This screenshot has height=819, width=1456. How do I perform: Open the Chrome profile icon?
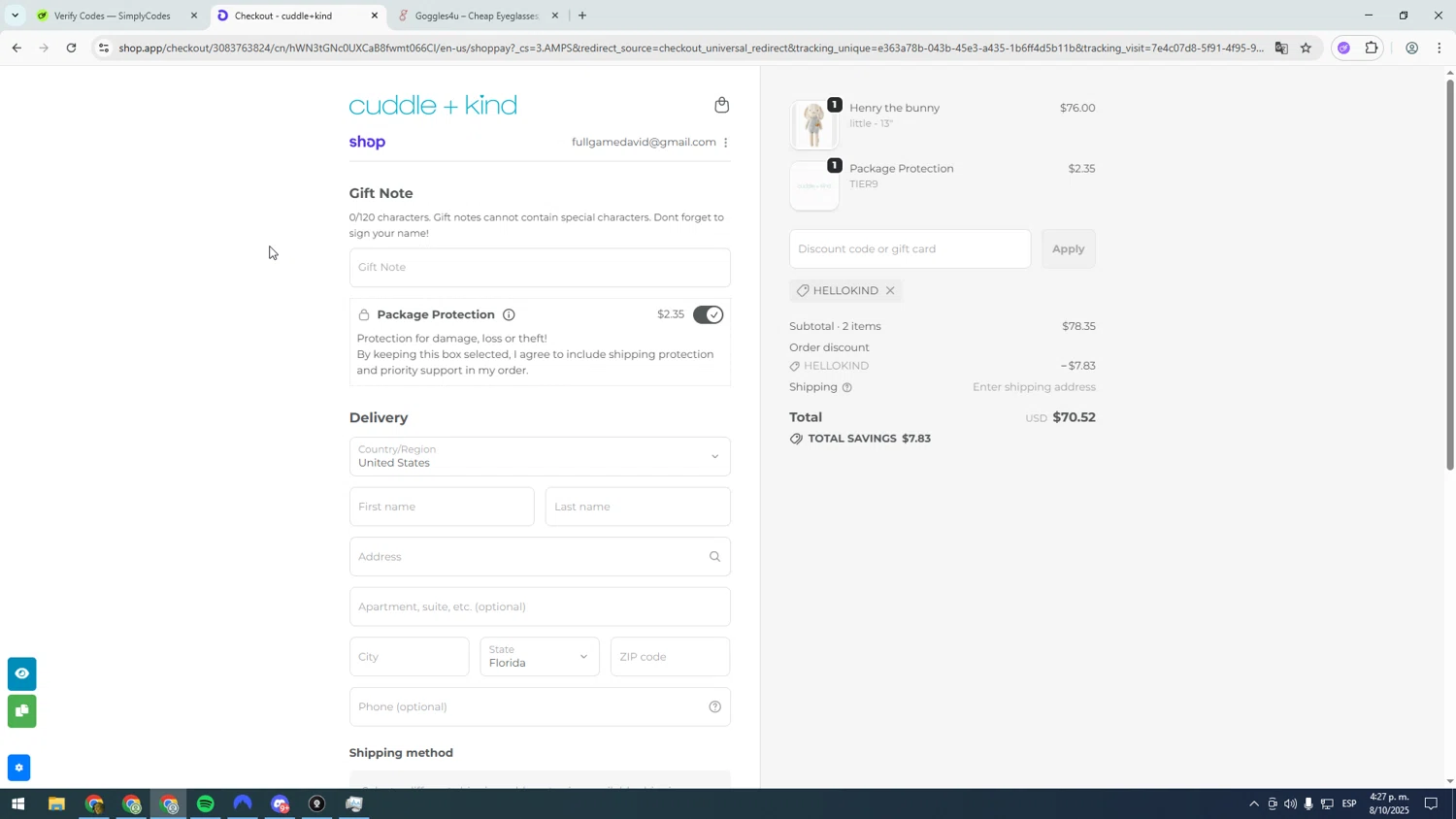click(x=1411, y=48)
